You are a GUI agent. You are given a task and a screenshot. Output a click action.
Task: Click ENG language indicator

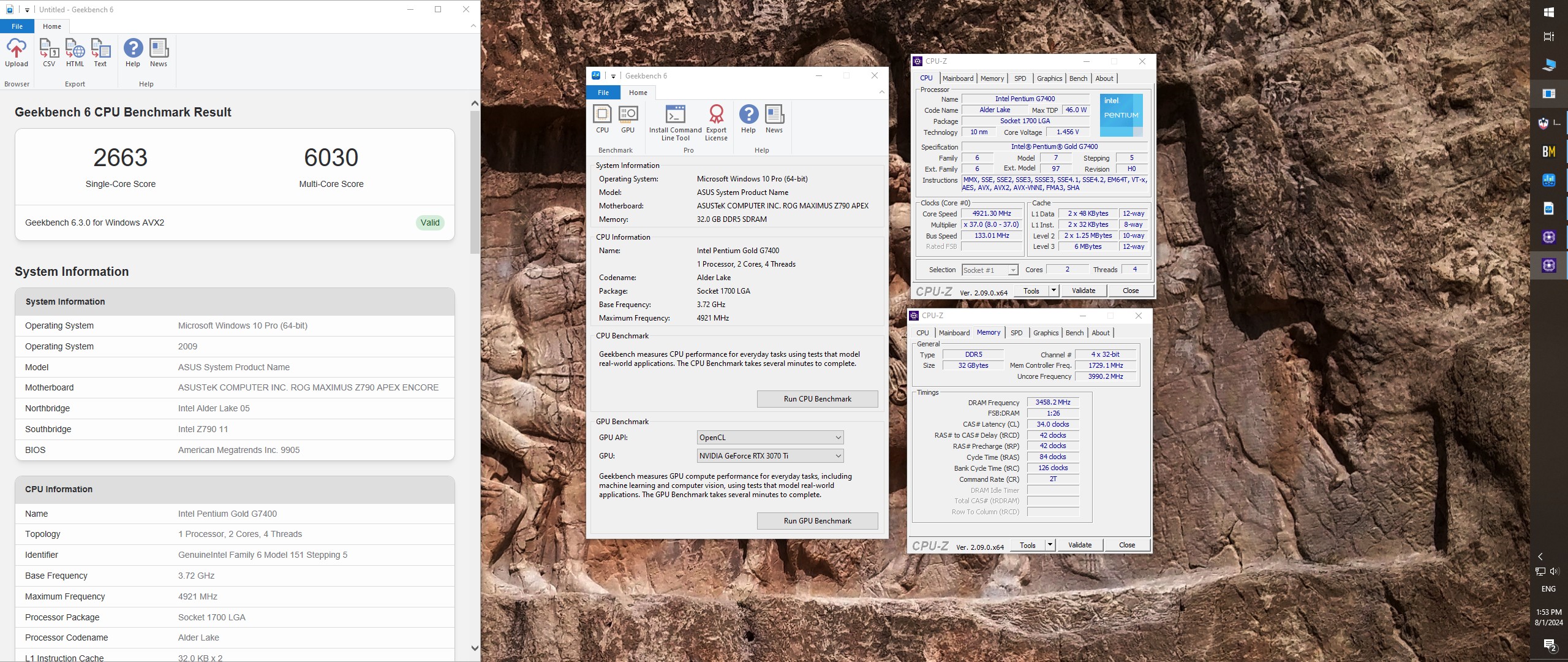(x=1548, y=589)
